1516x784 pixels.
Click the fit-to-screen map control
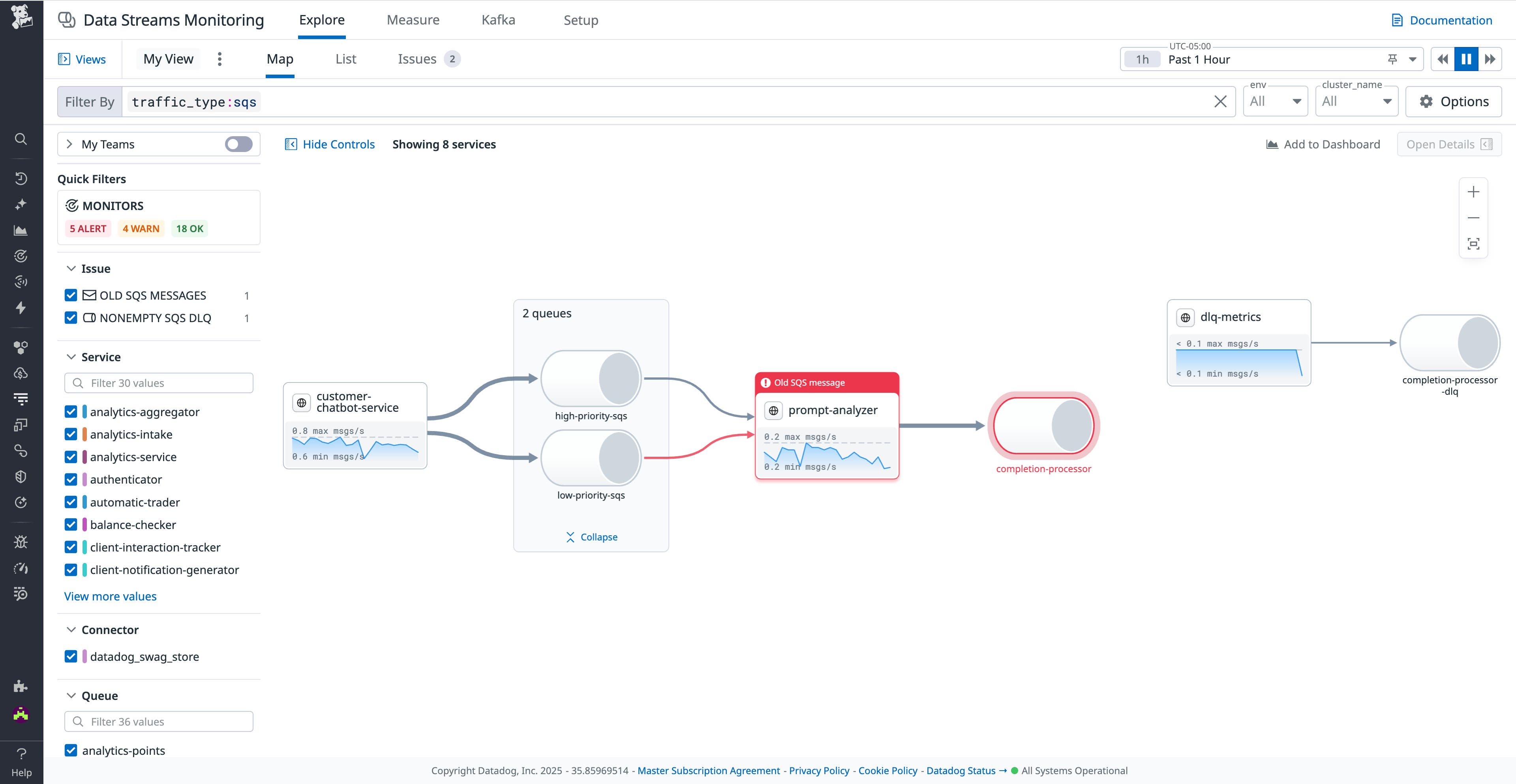[1474, 243]
